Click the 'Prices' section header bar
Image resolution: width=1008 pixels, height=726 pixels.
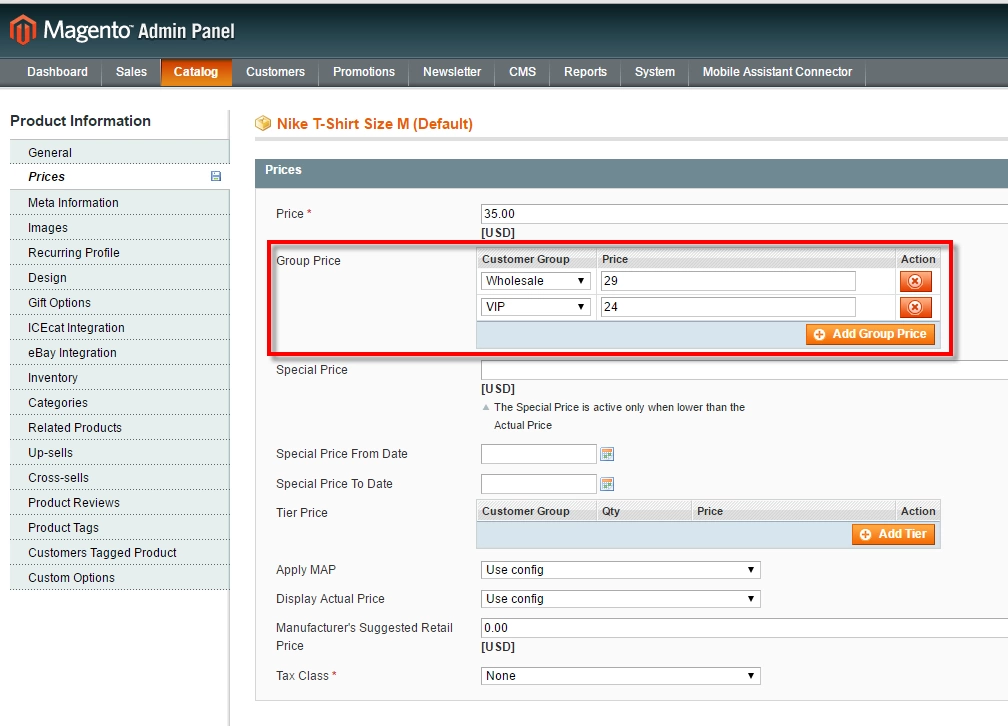[631, 174]
